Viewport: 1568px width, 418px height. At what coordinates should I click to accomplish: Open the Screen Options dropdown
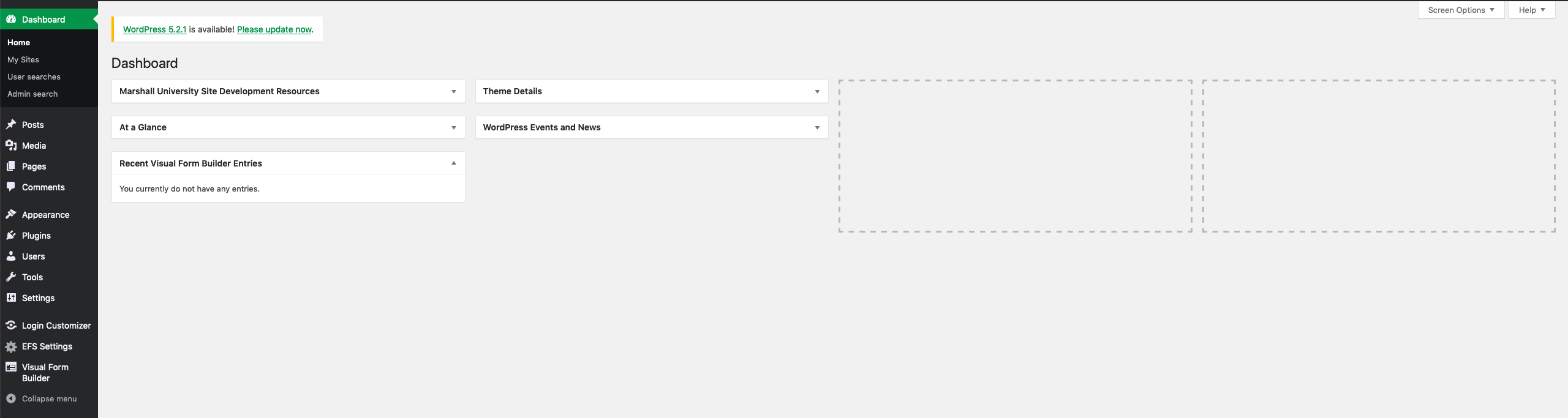tap(1461, 10)
